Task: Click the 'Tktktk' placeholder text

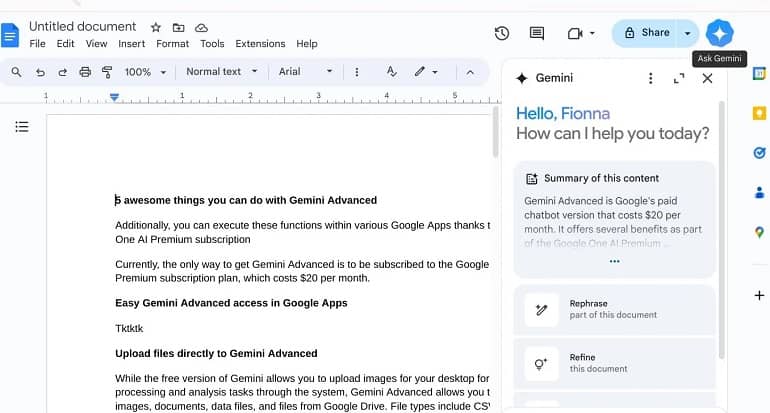Action: [x=129, y=329]
